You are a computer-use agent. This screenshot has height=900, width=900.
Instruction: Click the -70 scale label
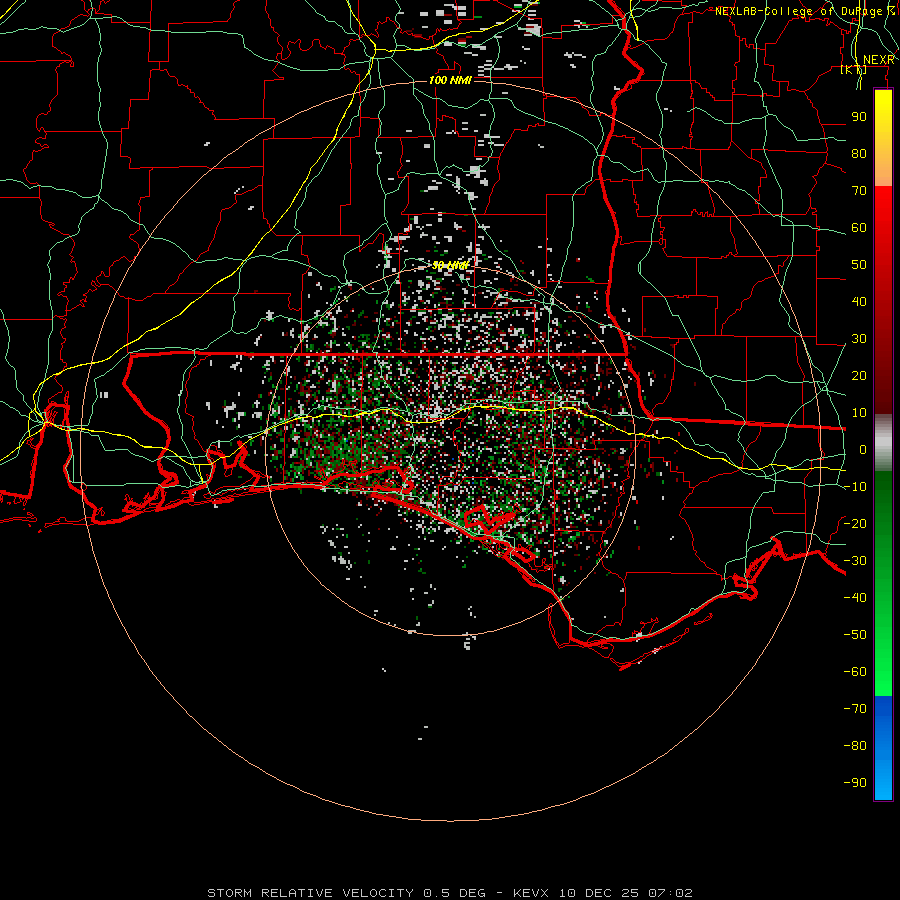(855, 709)
